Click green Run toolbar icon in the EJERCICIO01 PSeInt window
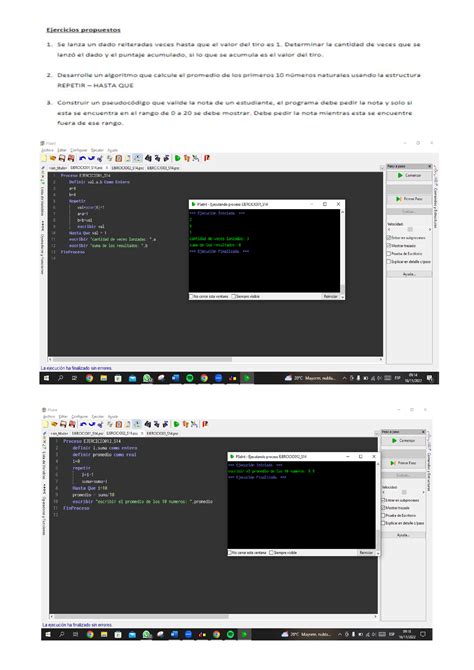 coord(177,158)
